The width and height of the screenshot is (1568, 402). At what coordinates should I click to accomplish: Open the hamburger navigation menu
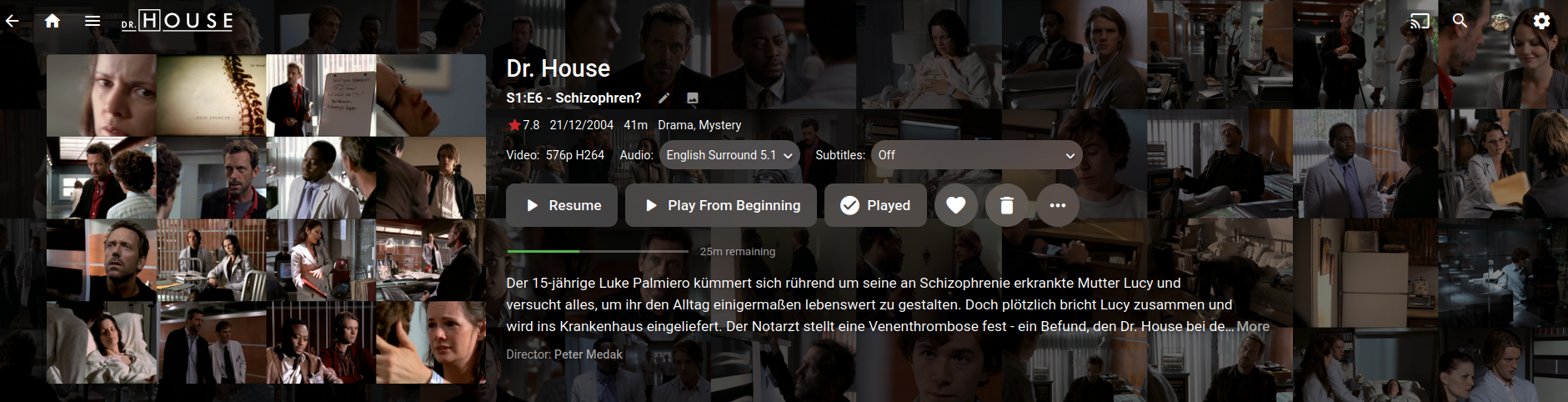pos(93,21)
